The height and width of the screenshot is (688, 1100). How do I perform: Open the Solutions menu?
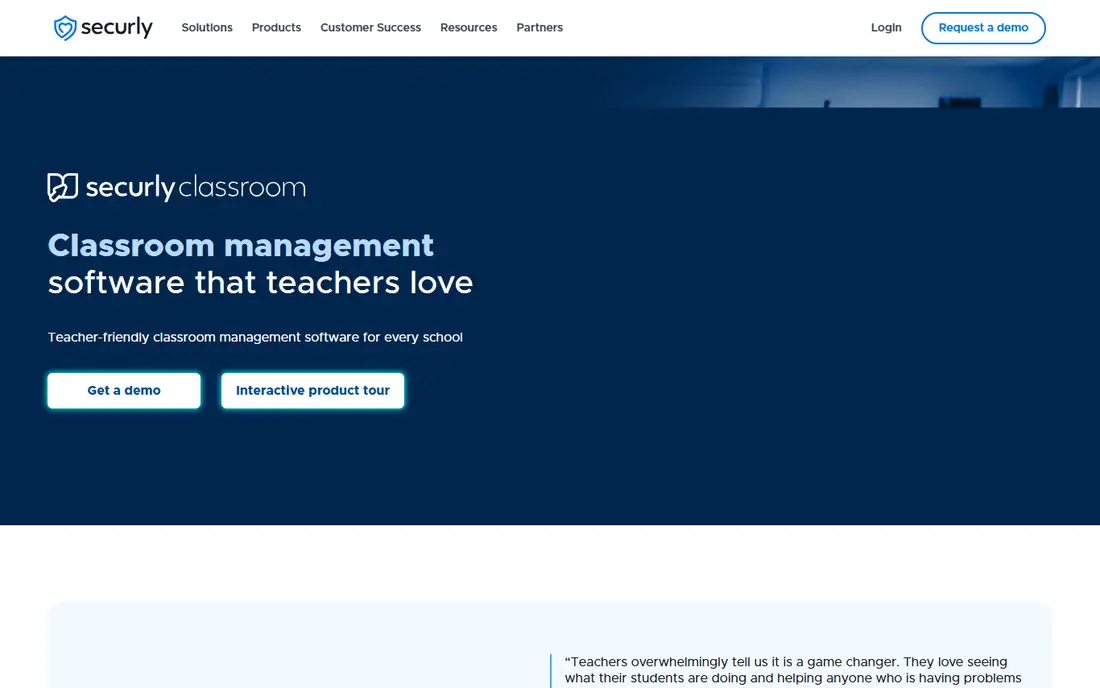pyautogui.click(x=207, y=27)
